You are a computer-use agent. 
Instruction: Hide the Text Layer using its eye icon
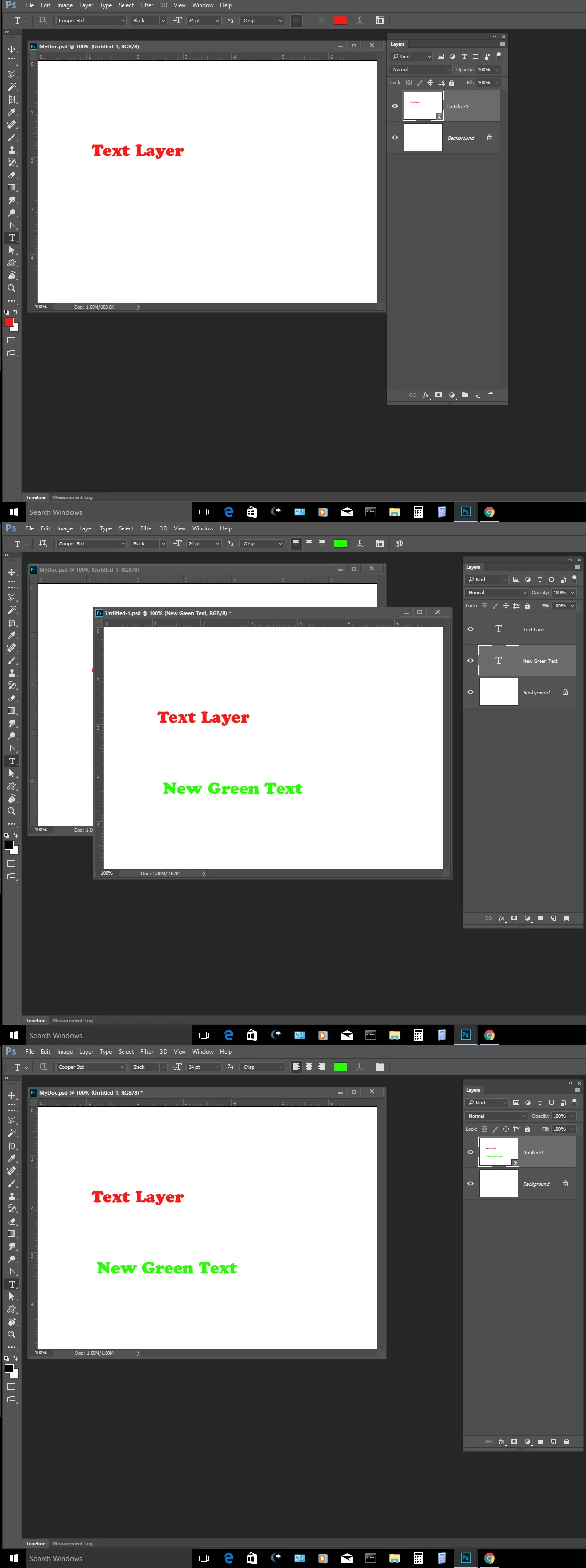(x=470, y=629)
